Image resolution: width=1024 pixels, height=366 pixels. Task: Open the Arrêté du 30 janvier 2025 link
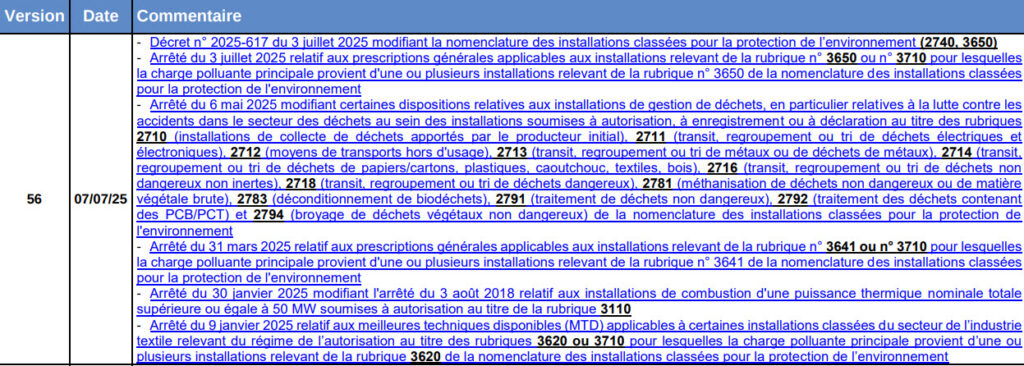tap(579, 301)
